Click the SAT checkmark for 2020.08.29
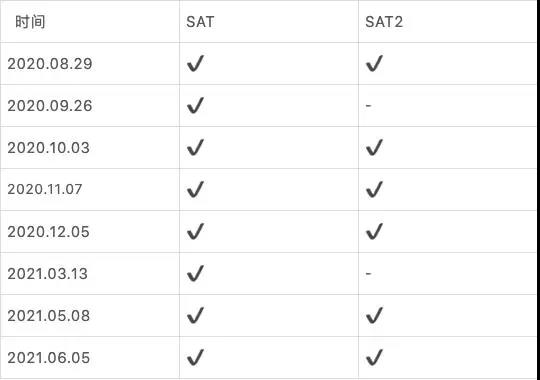The width and height of the screenshot is (540, 380). click(x=195, y=63)
